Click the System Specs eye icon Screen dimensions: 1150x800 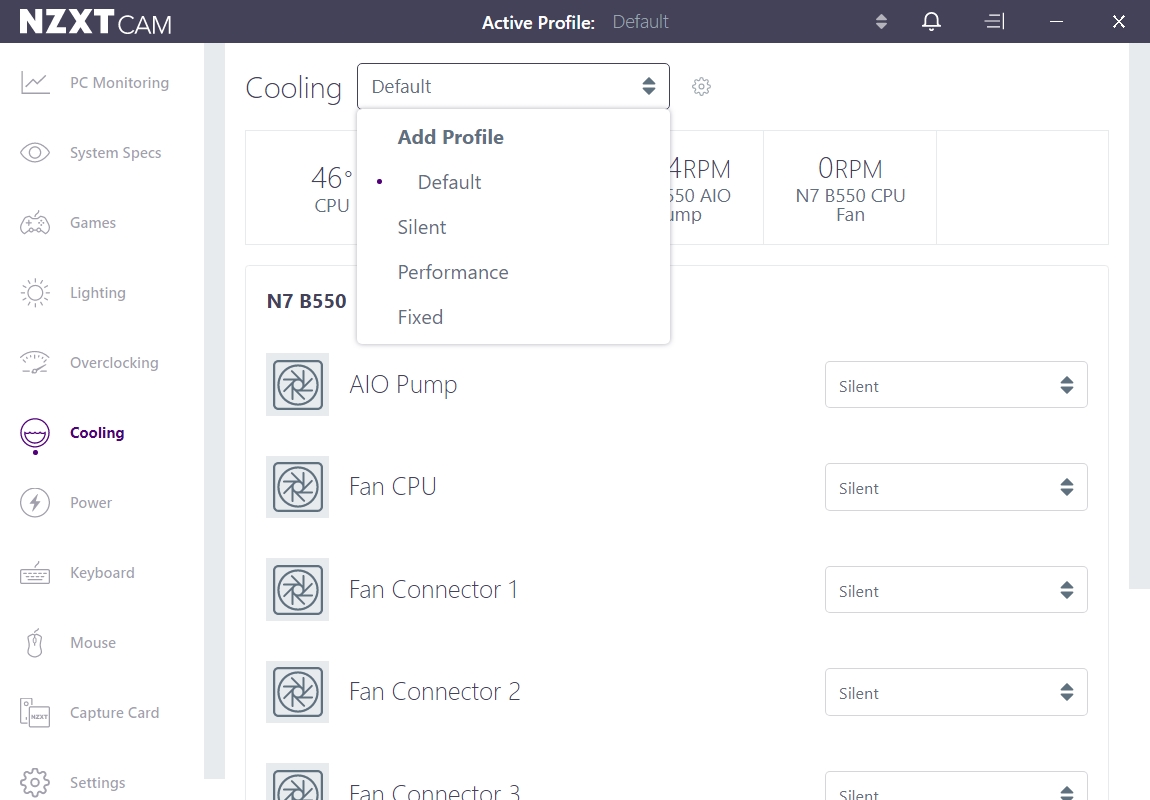pyautogui.click(x=34, y=153)
